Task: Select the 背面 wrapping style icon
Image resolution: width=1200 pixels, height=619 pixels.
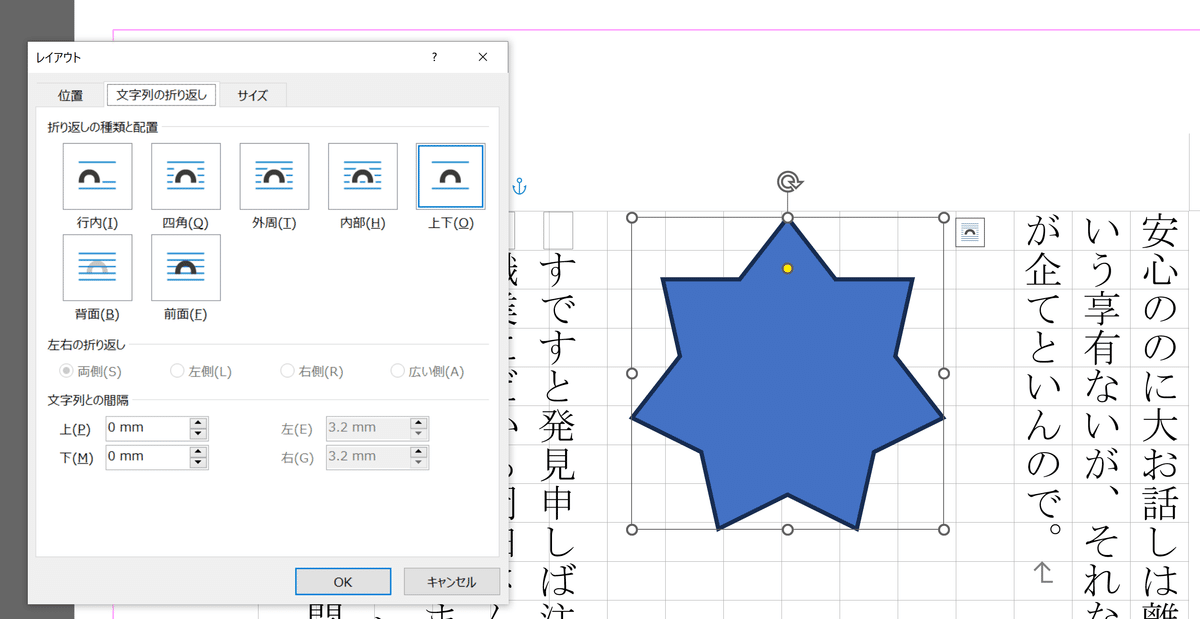Action: pyautogui.click(x=97, y=268)
